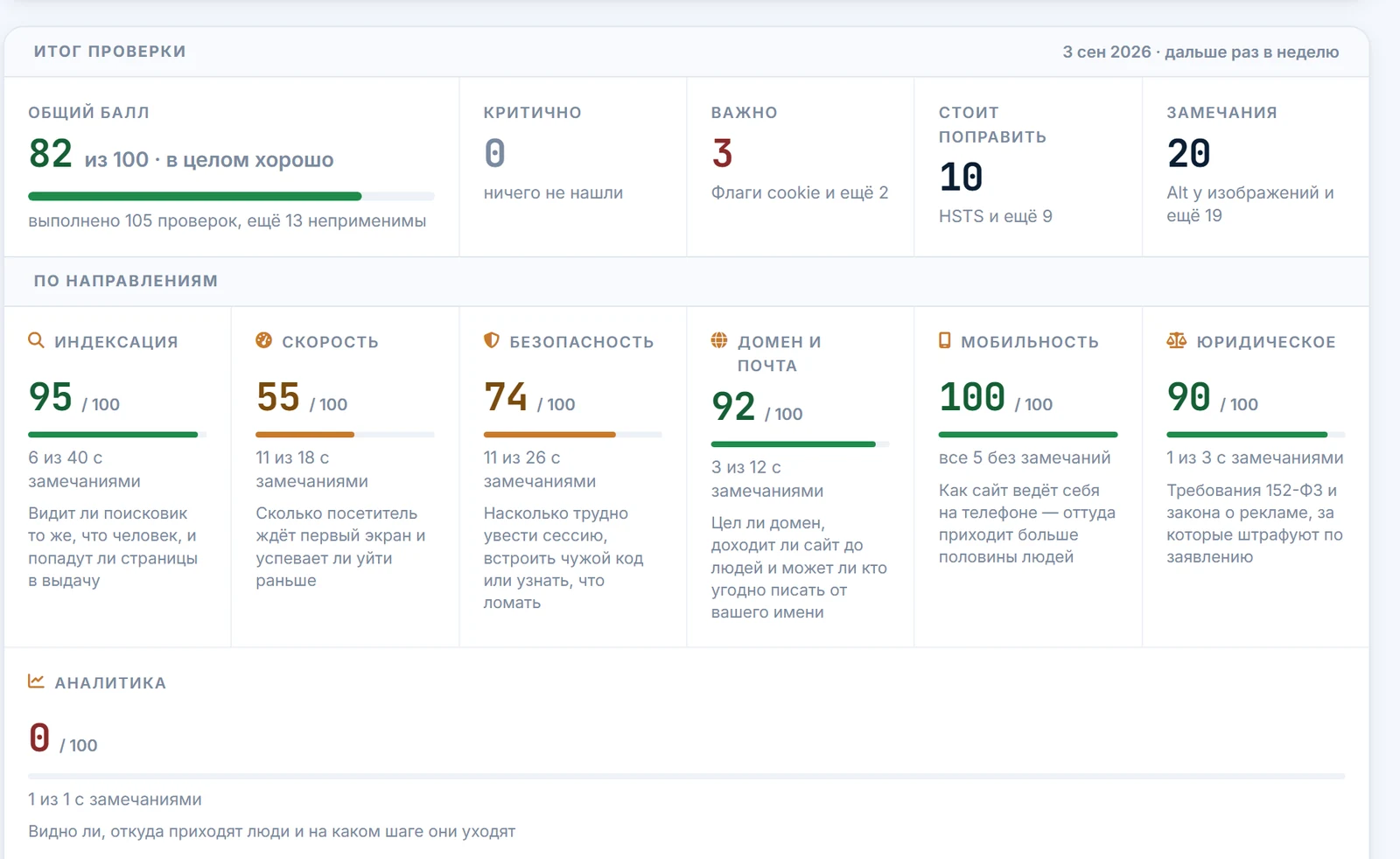This screenshot has height=859, width=1400.
Task: Click the empty Аналитика progress bar
Action: click(x=687, y=776)
